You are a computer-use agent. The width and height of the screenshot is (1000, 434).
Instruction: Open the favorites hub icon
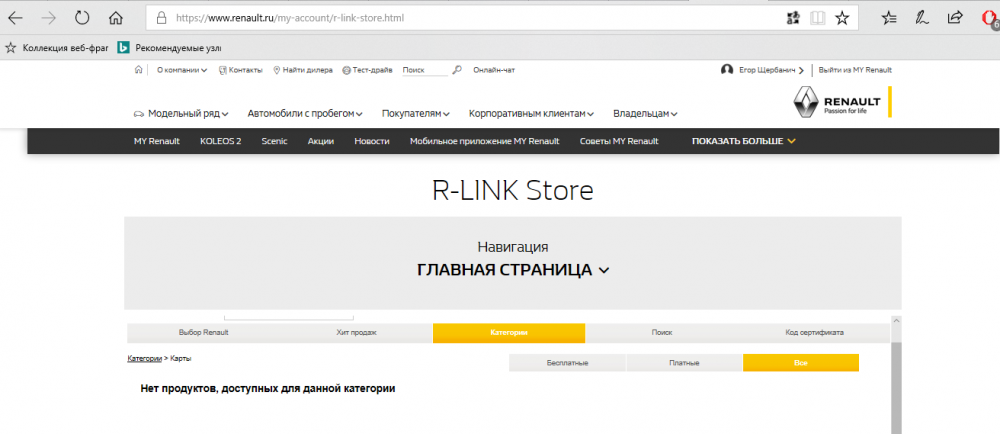(x=889, y=18)
